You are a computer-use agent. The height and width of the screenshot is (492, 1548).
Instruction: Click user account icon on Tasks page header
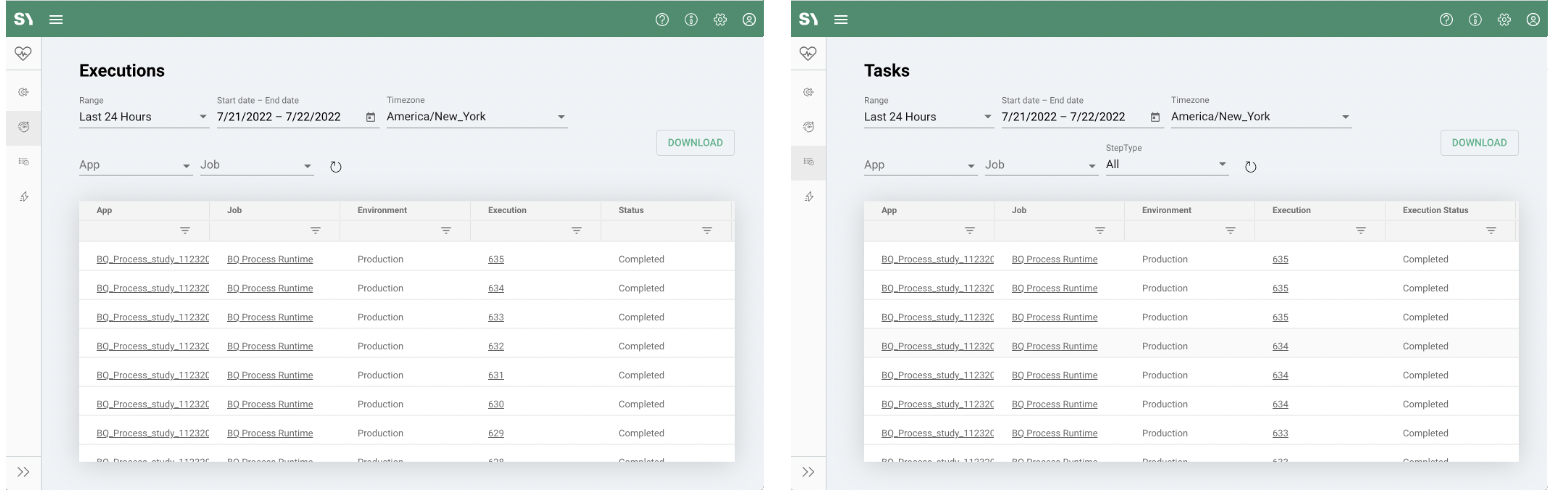click(x=1533, y=19)
